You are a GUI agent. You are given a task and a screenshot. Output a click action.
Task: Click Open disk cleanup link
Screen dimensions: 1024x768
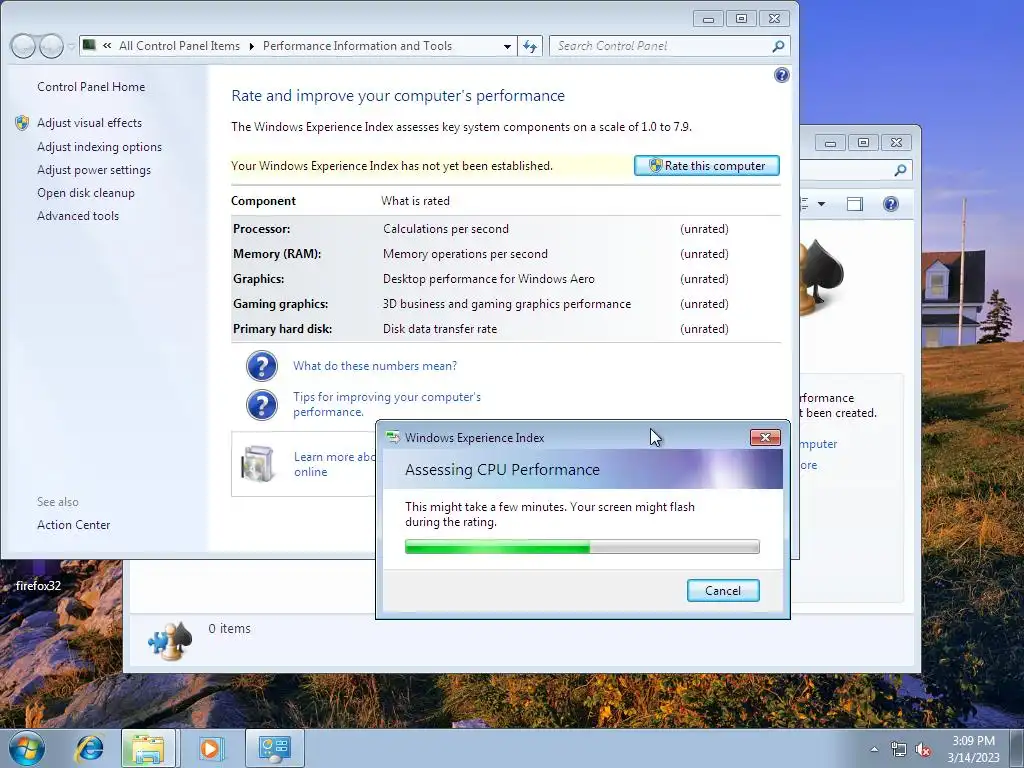tap(86, 193)
